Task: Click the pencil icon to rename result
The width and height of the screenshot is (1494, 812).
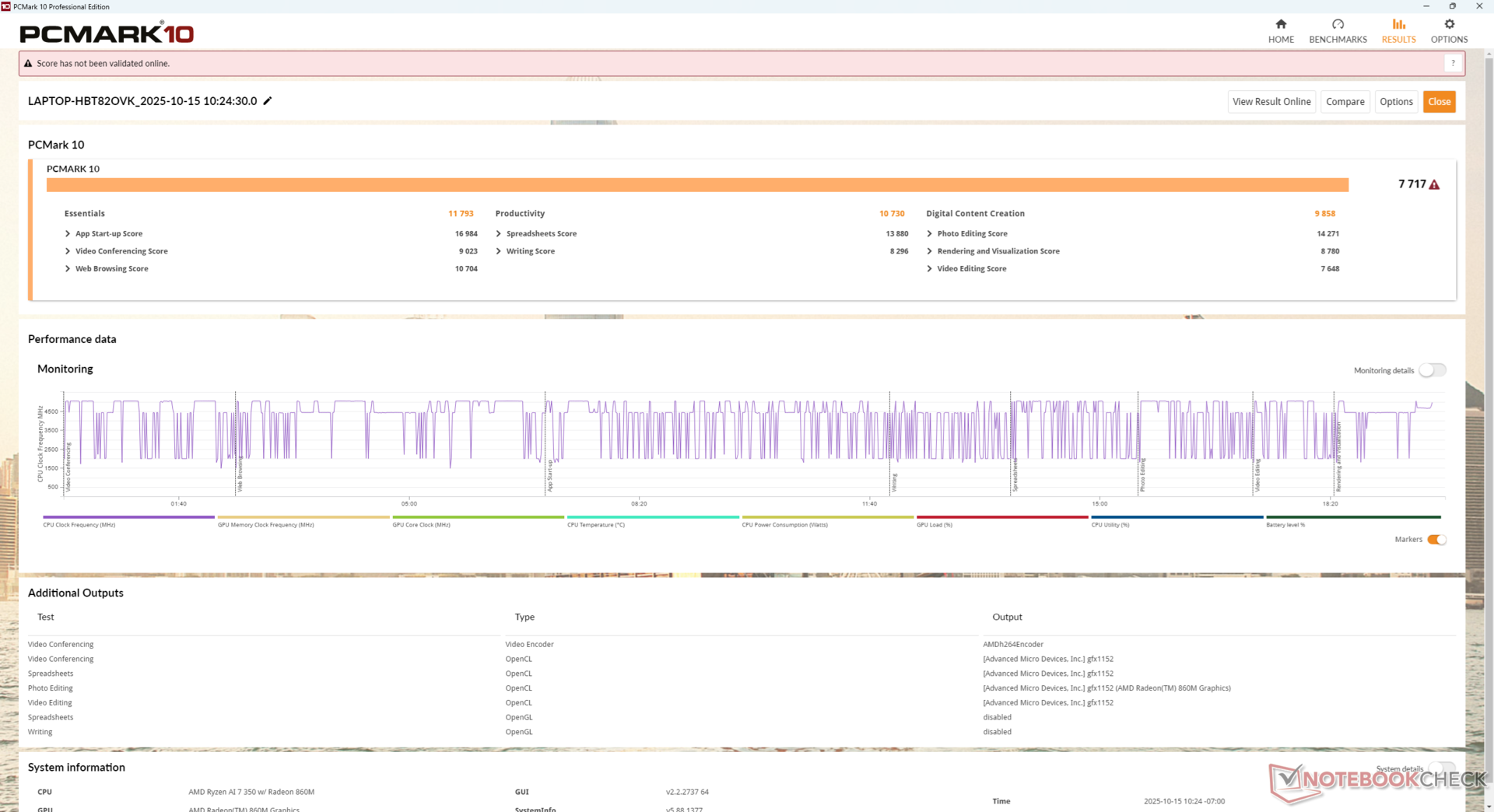Action: pyautogui.click(x=268, y=101)
